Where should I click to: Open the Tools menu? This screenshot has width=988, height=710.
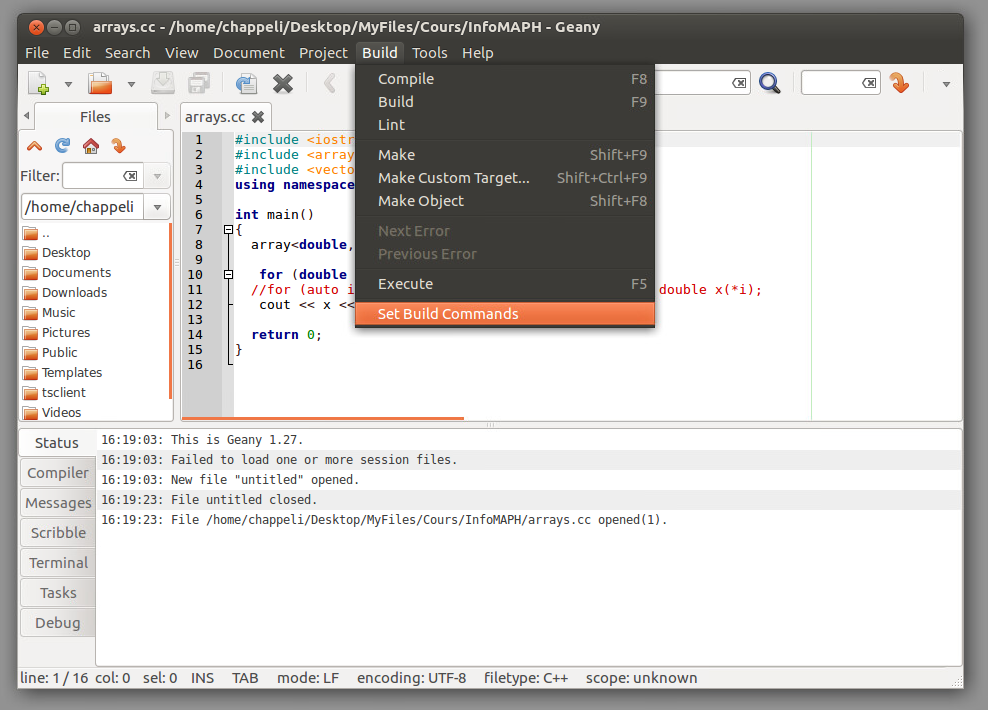pos(430,53)
